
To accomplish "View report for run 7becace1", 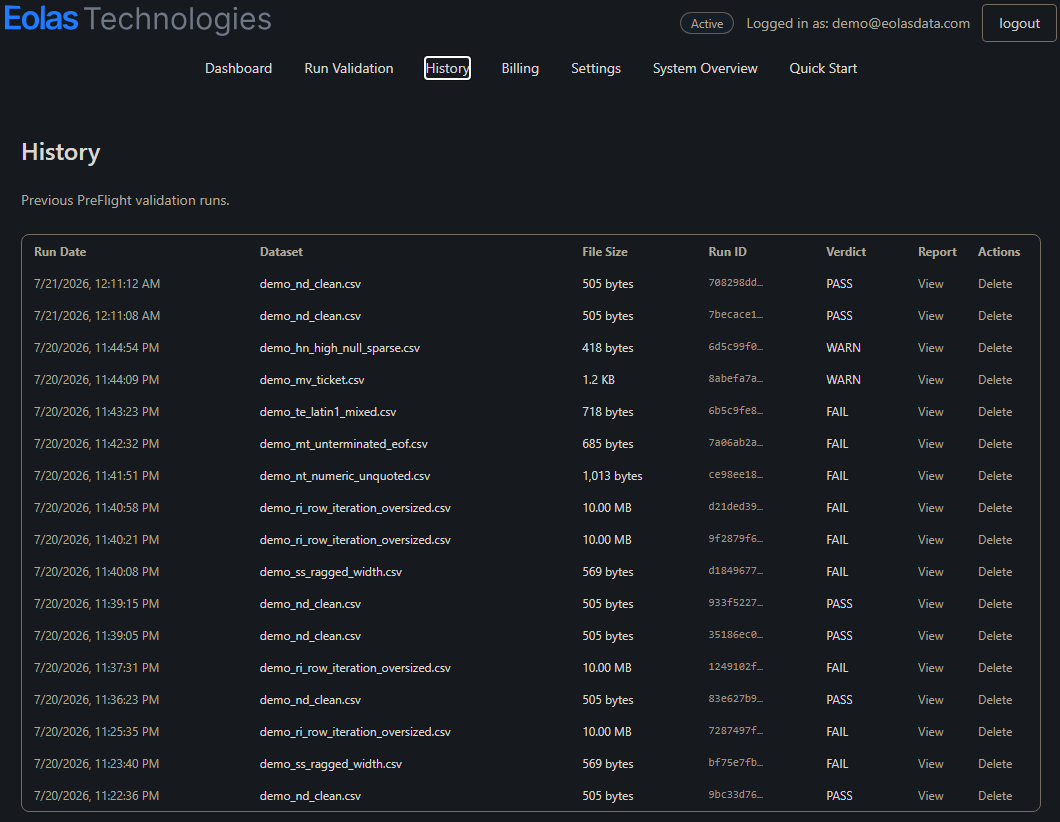I will [x=930, y=316].
